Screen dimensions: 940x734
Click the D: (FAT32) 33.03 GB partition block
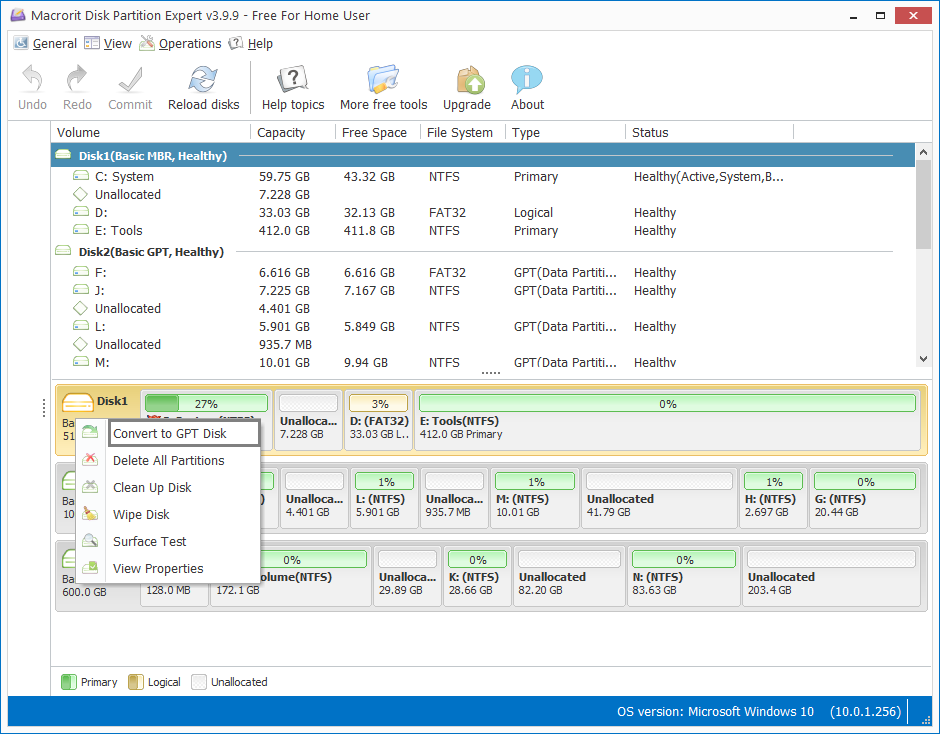(378, 420)
